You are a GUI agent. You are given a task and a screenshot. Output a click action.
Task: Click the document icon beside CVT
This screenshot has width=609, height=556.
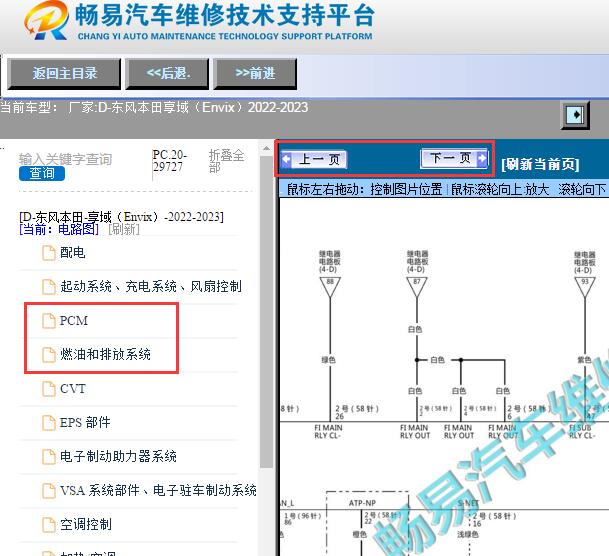click(x=49, y=389)
